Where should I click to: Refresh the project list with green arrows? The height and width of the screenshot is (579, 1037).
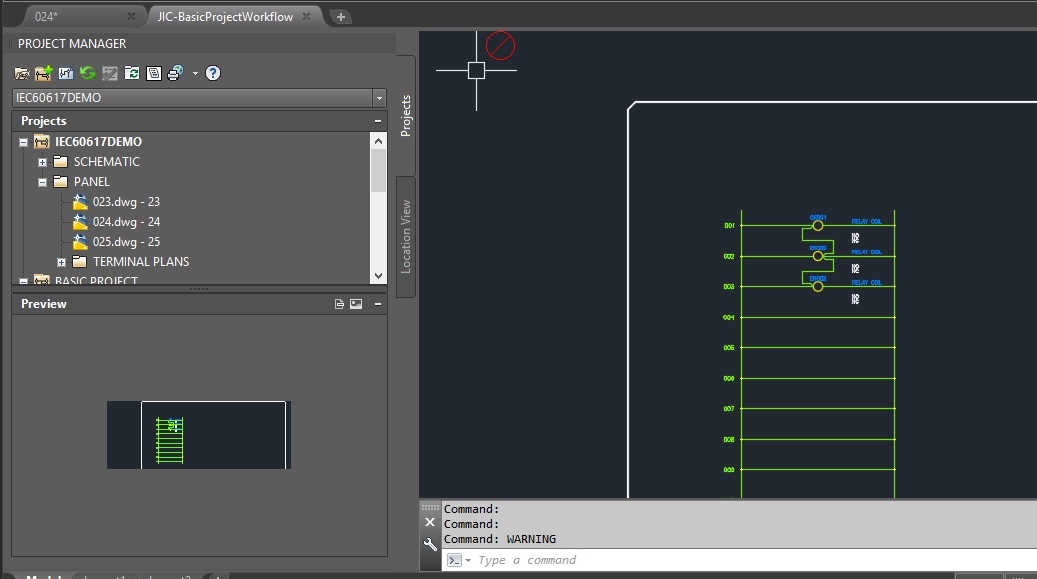(87, 73)
